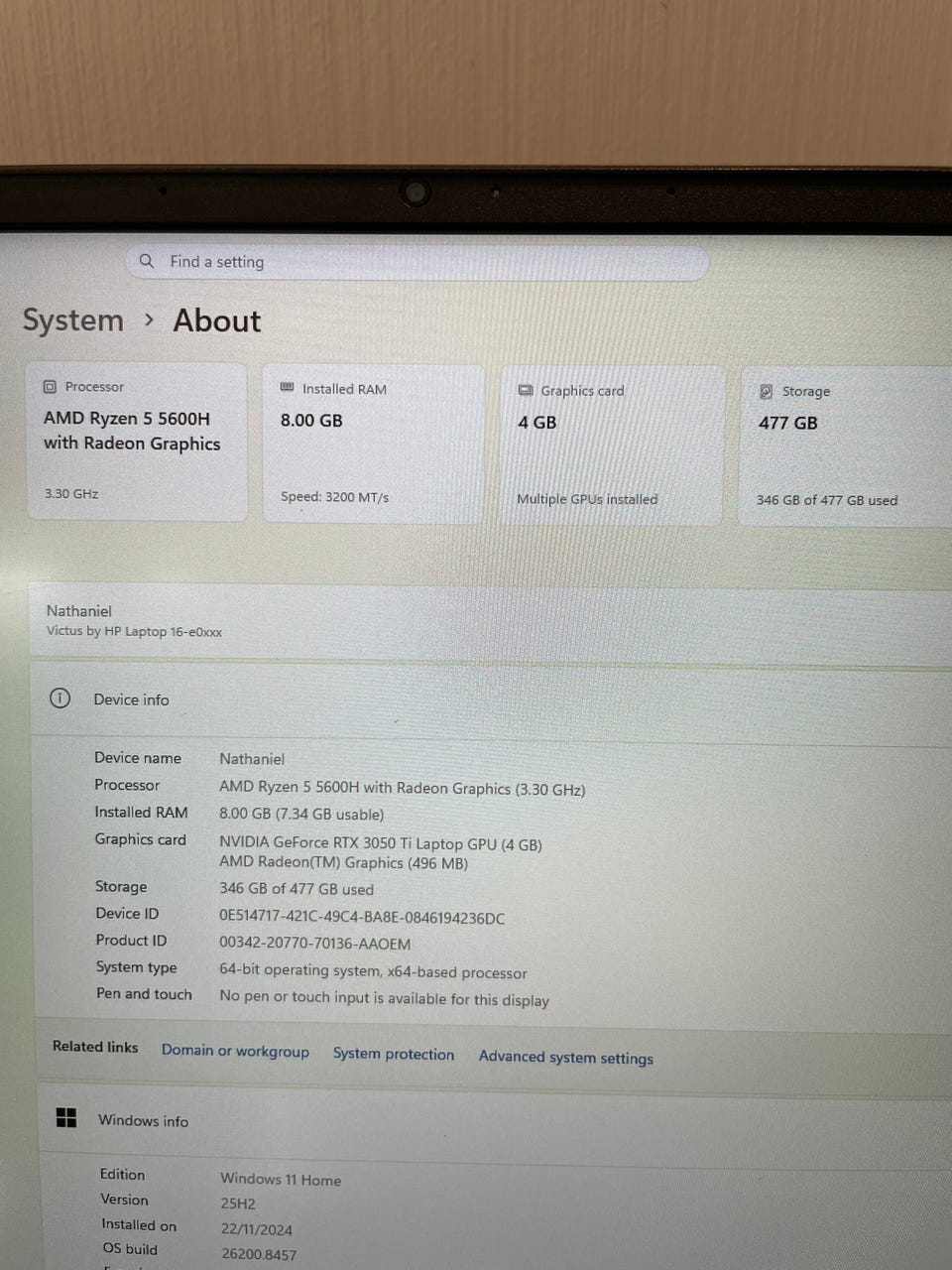Select AMD Radeon(TM) Graphics (496 MB) line
Viewport: 952px width, 1270px height.
coord(344,863)
